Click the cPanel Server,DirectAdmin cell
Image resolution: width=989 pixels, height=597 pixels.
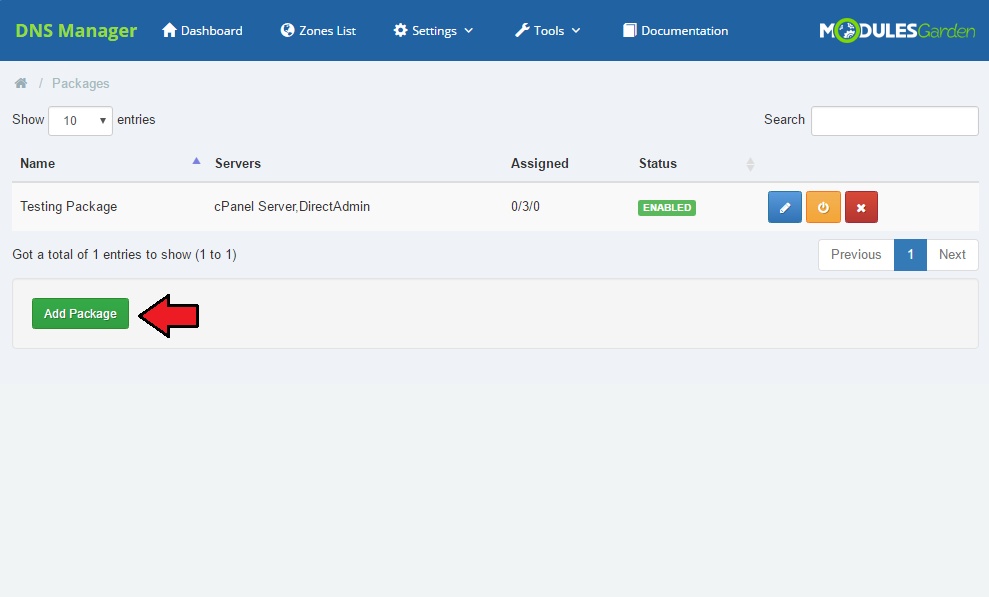292,207
